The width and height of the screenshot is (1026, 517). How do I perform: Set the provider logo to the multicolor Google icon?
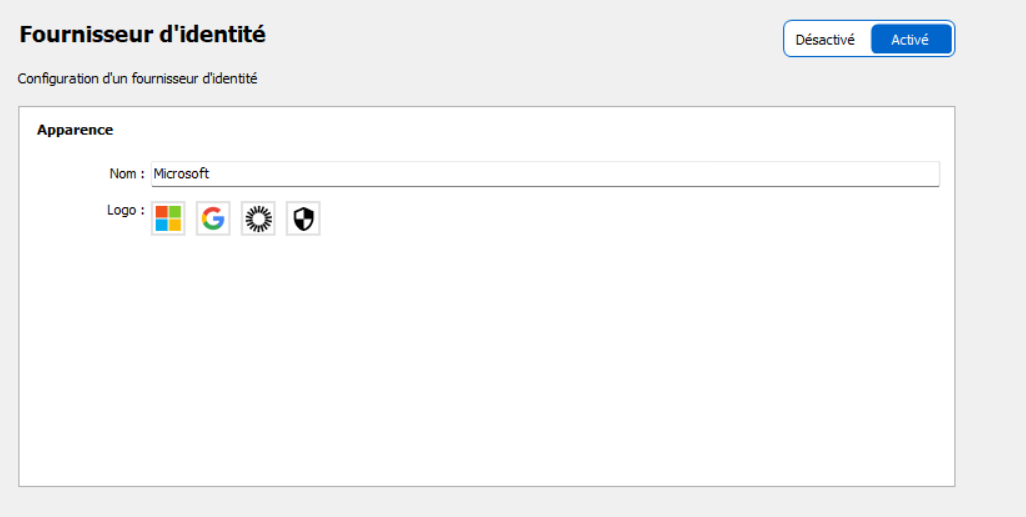click(213, 219)
